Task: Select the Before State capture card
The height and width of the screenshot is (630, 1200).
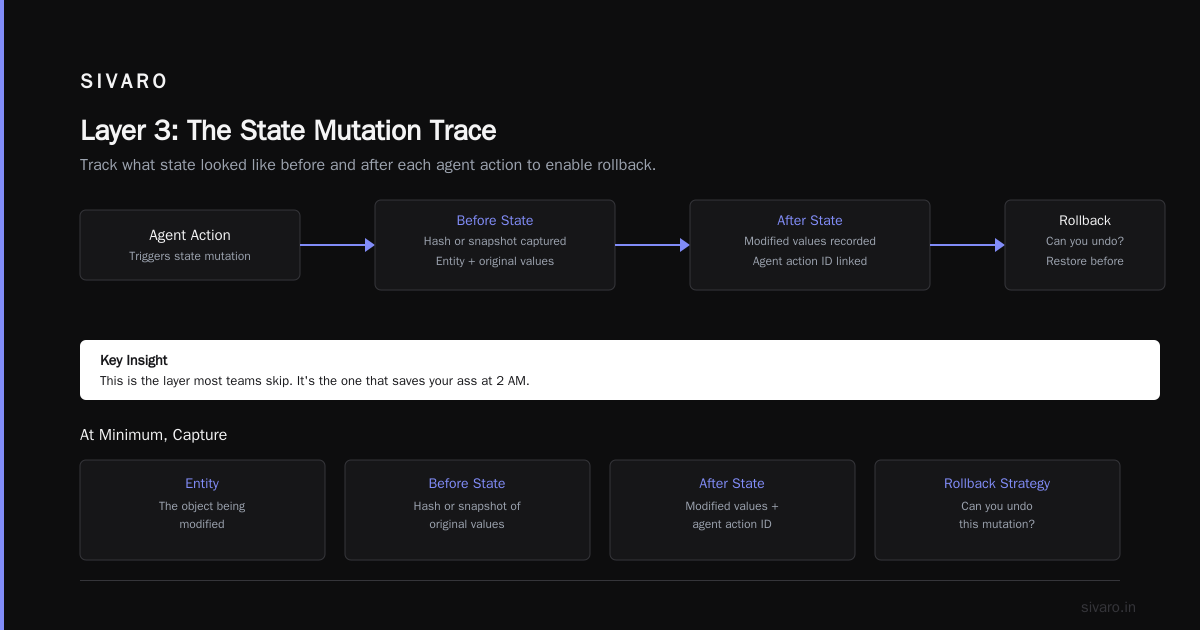Action: tap(467, 510)
